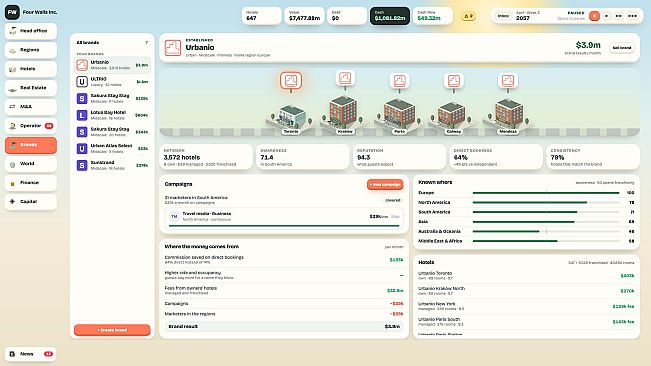The height and width of the screenshot is (366, 651).
Task: Open the Urbanio Kraków North hotel row
Action: (x=526, y=291)
